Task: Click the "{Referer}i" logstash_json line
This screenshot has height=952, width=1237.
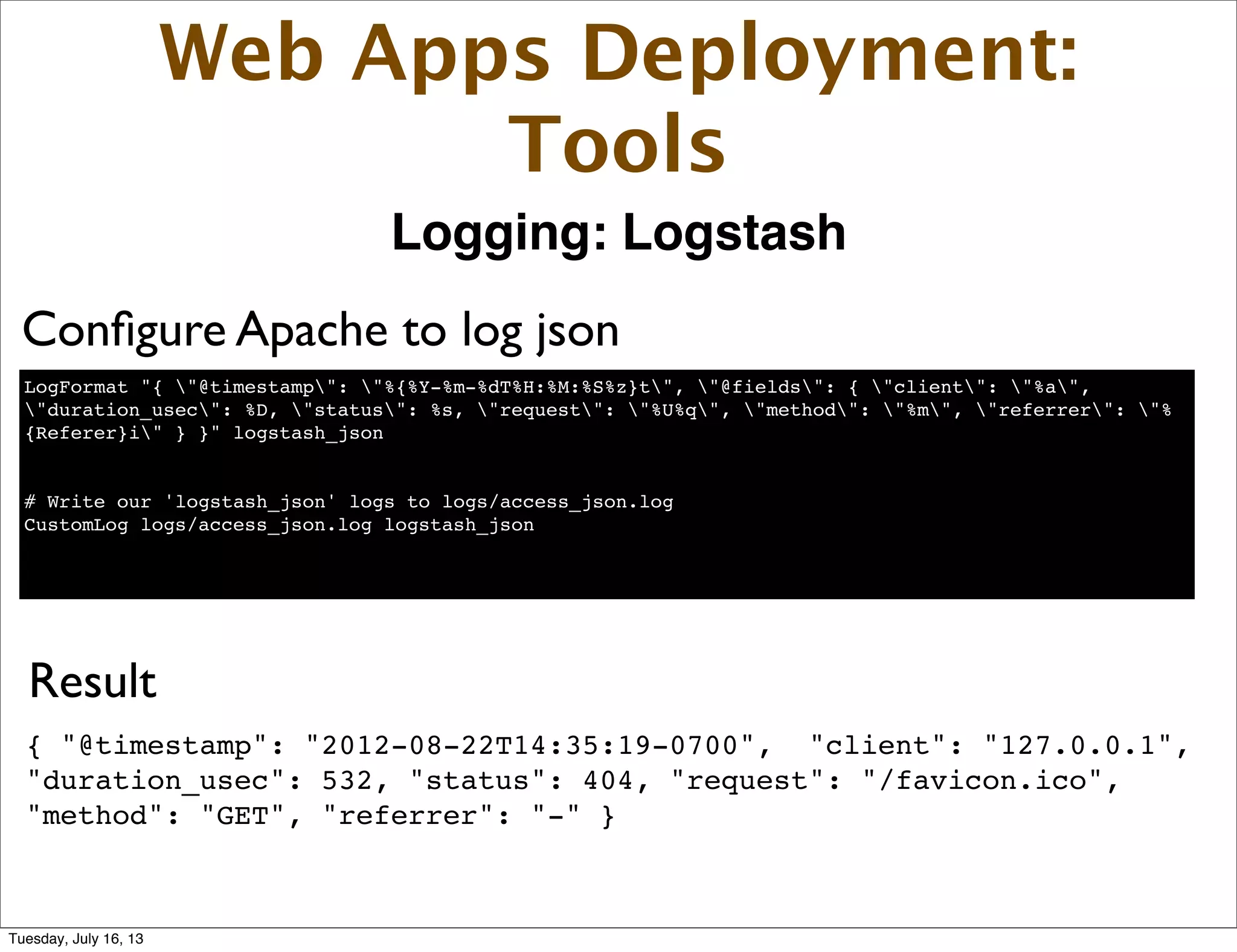Action: [204, 433]
